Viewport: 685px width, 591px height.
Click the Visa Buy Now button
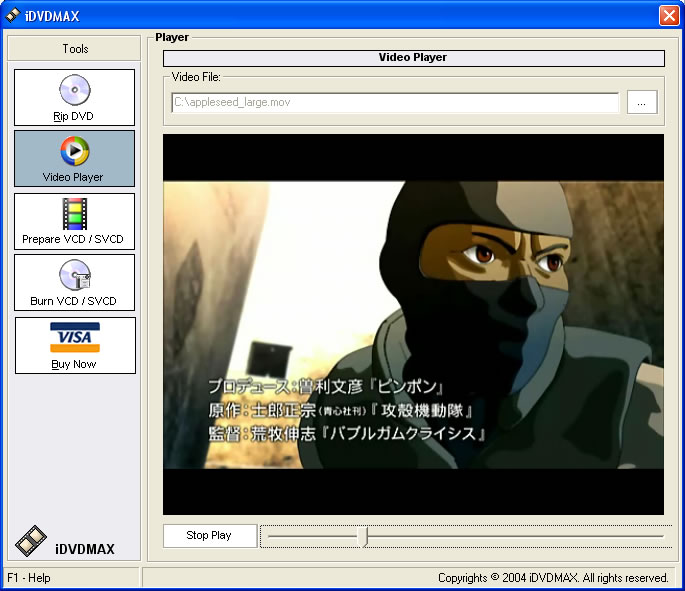point(75,346)
